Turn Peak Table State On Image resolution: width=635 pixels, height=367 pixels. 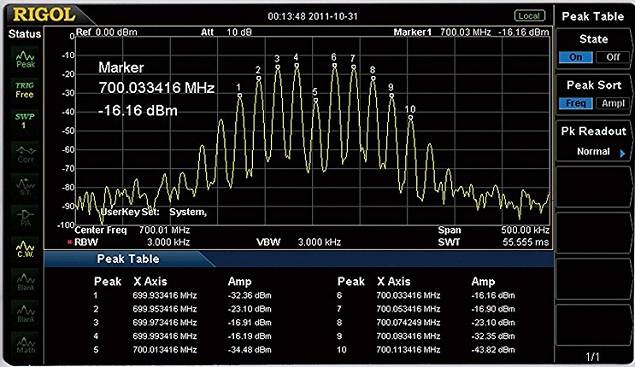click(575, 57)
